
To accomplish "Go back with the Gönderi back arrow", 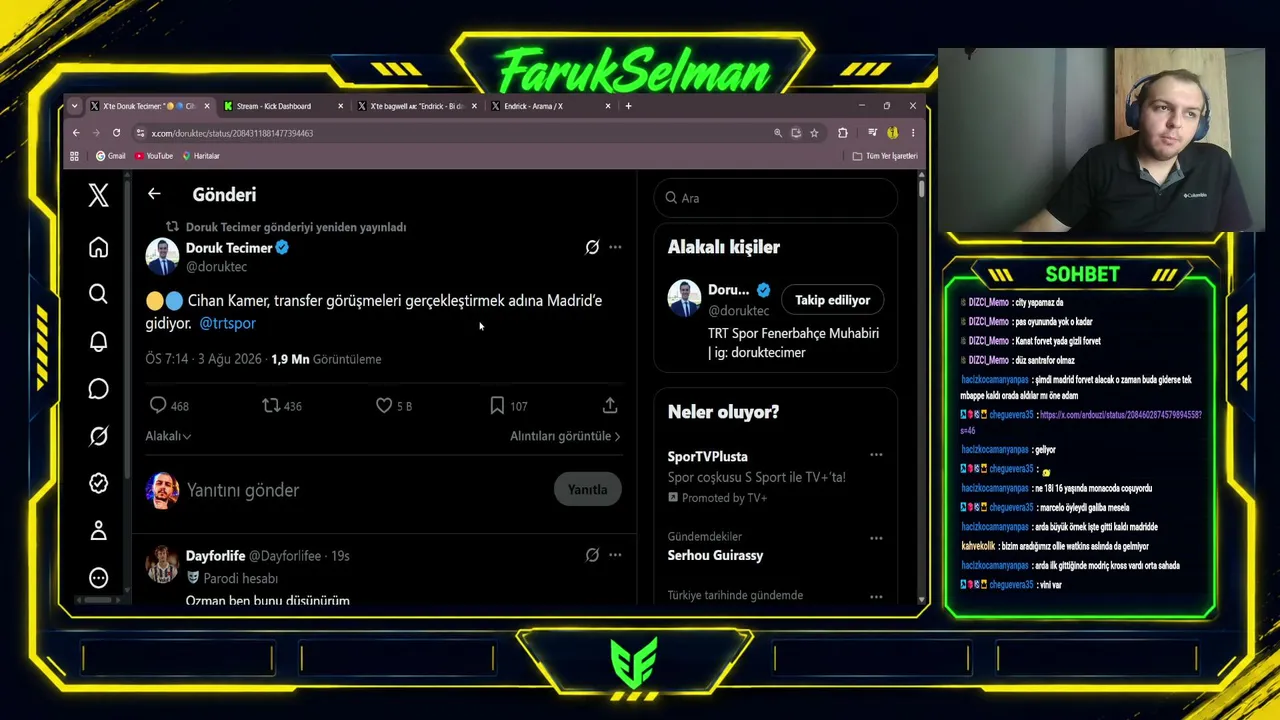I will click(x=153, y=194).
